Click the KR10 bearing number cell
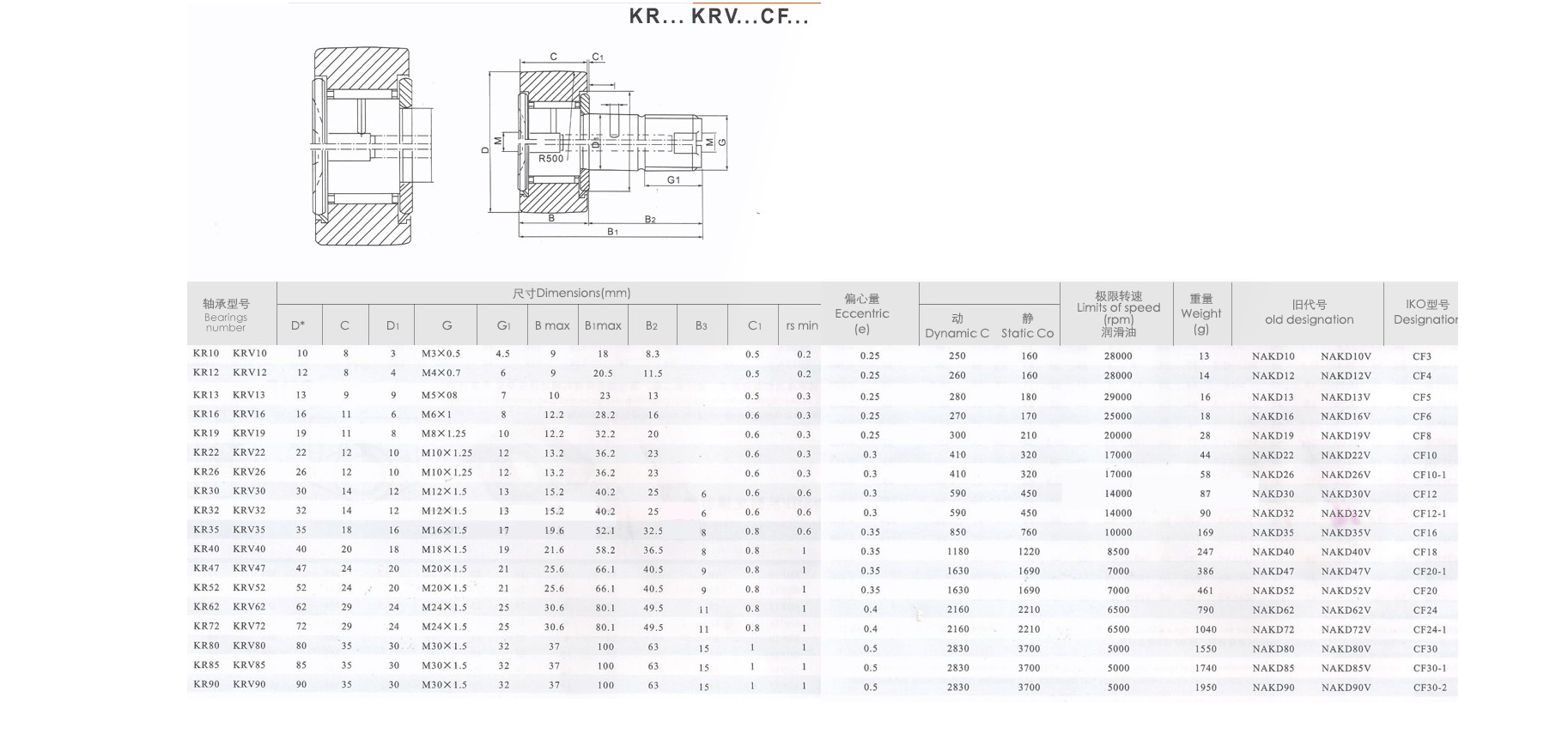Image resolution: width=1568 pixels, height=740 pixels. tap(206, 354)
